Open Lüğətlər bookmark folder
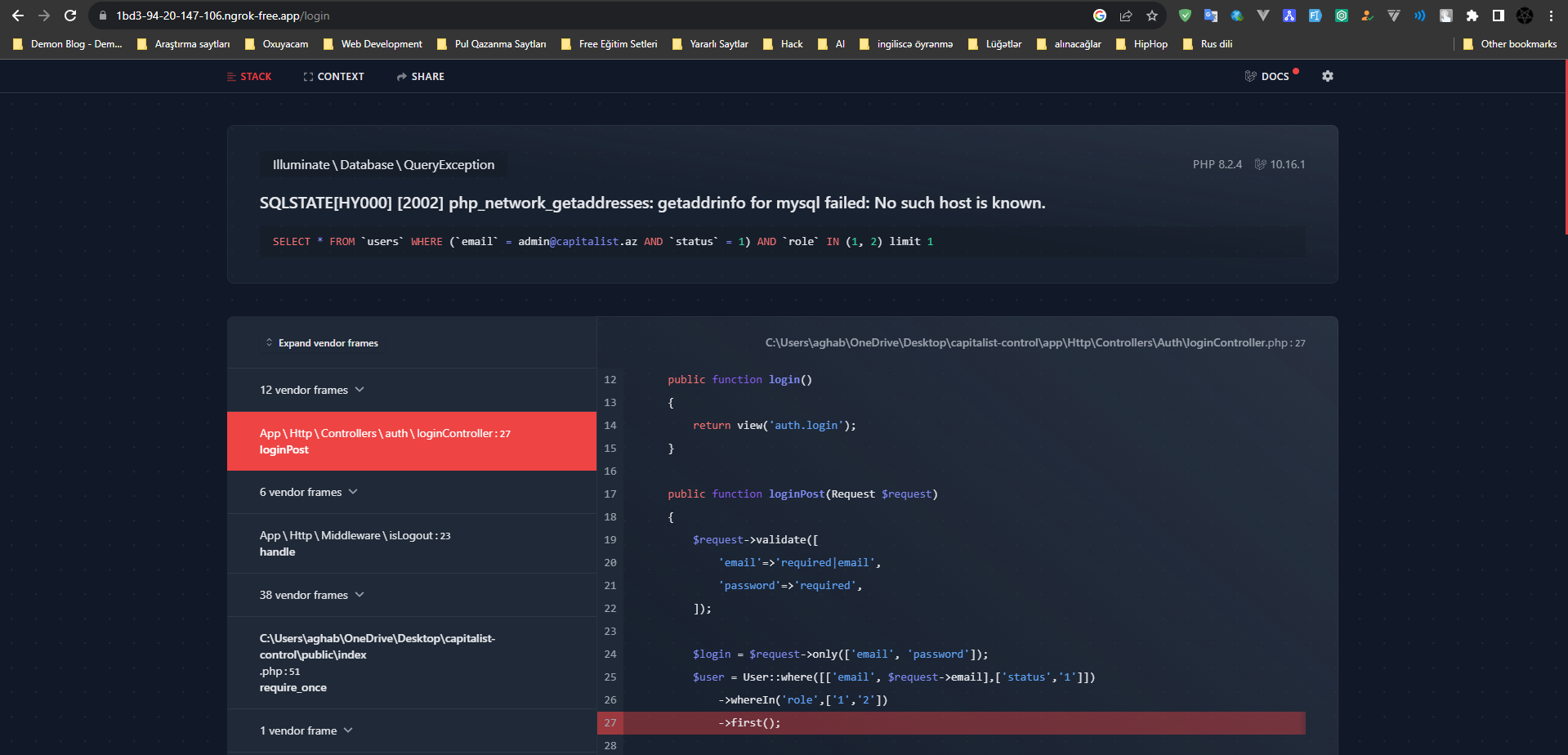 click(x=995, y=44)
